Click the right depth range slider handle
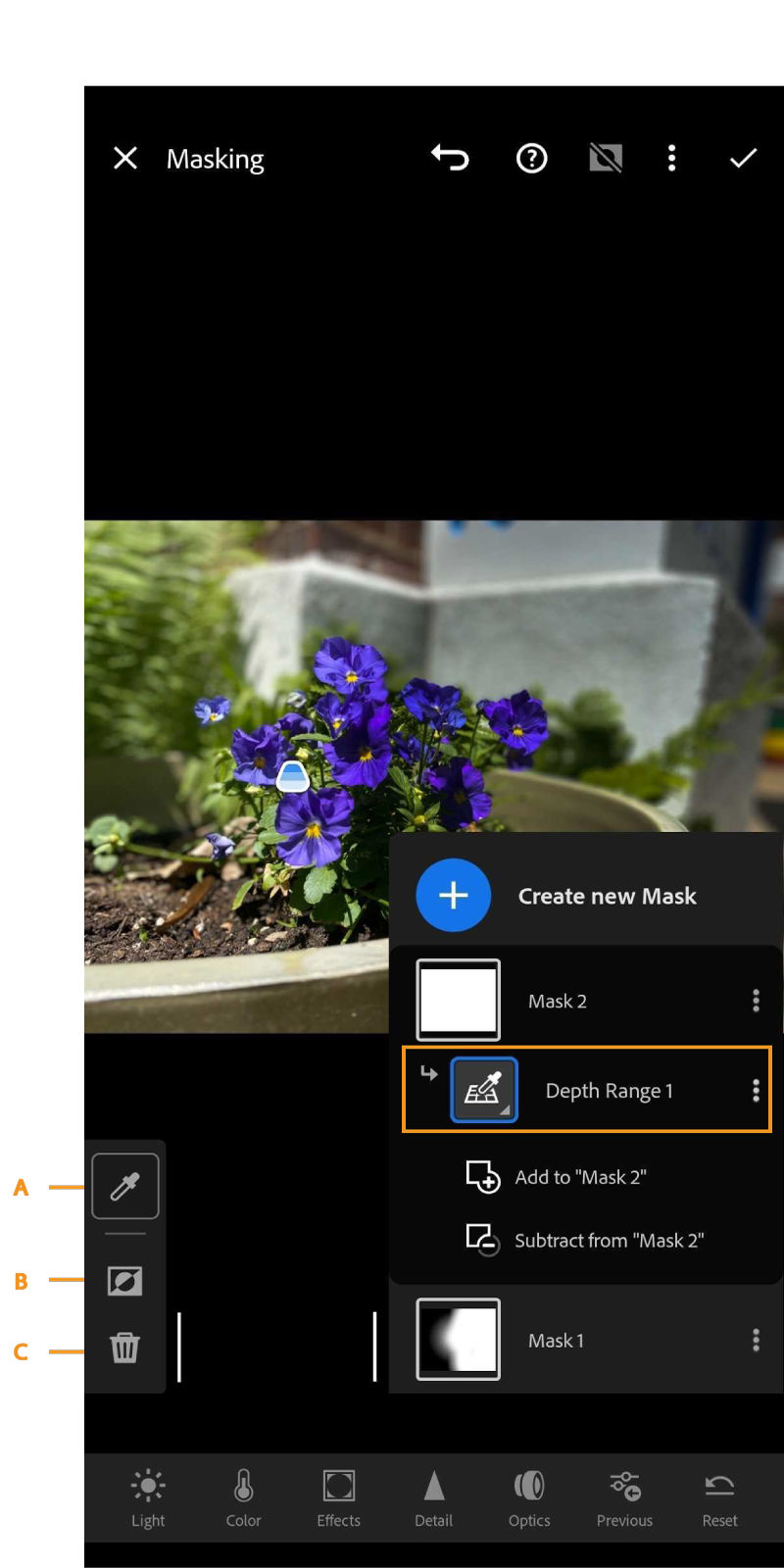Viewport: 784px width, 1568px height. [x=374, y=1347]
